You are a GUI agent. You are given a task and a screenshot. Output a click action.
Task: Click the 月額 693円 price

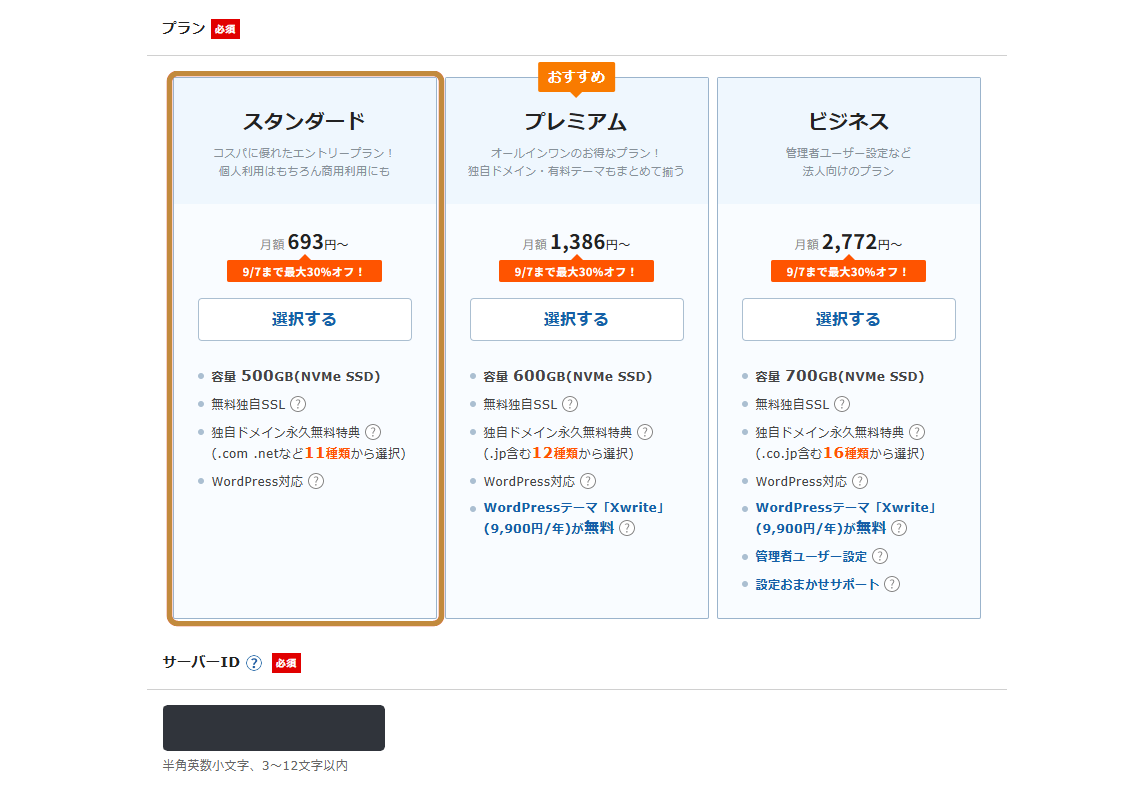pyautogui.click(x=305, y=242)
